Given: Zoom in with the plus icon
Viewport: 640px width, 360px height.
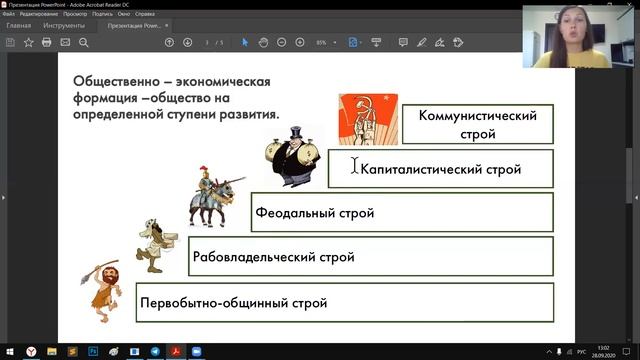Looking at the screenshot, I should 300,42.
